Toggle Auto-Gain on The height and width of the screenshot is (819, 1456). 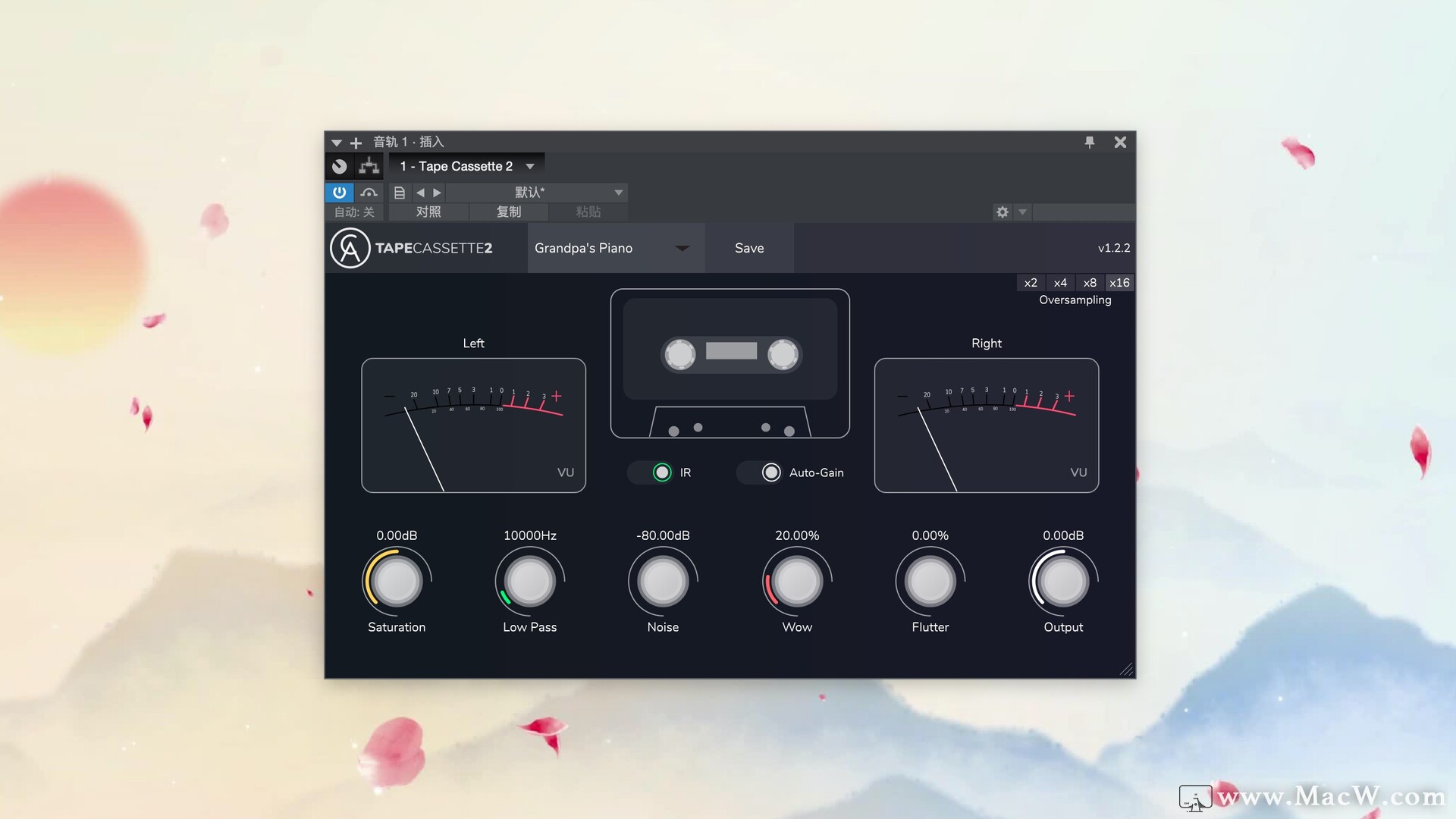(x=771, y=472)
